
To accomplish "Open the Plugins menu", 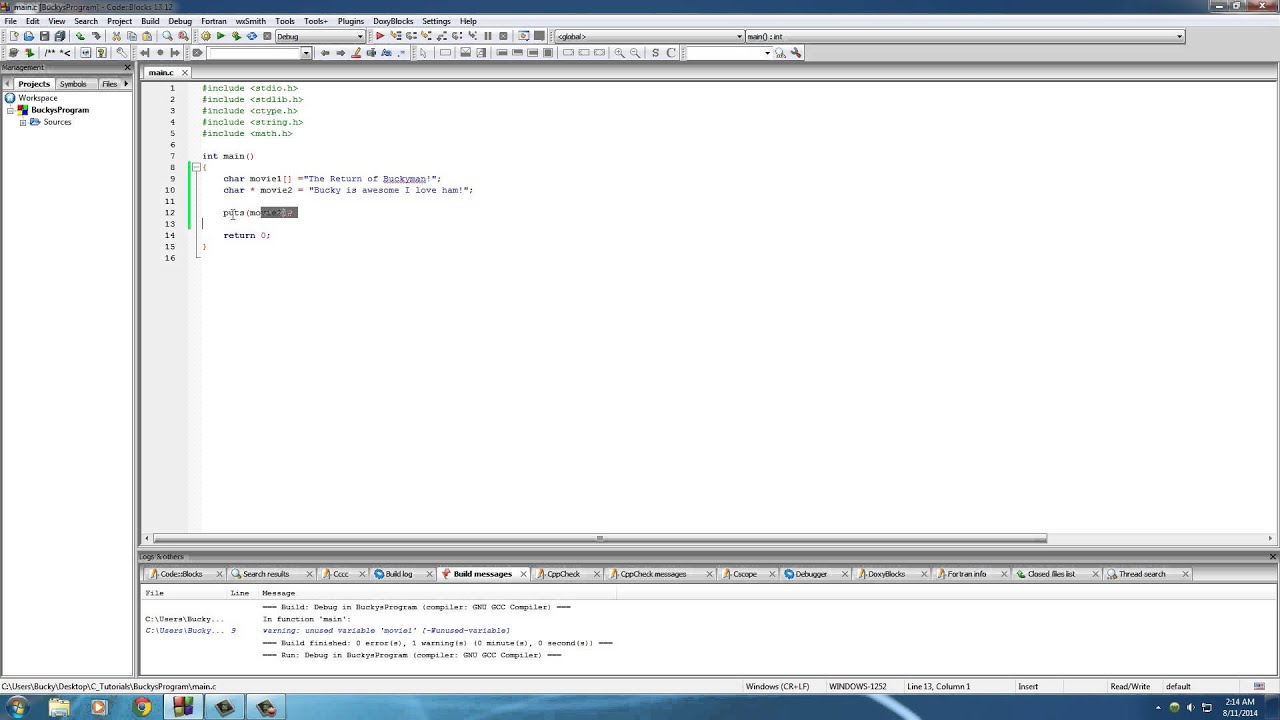I will (x=350, y=21).
